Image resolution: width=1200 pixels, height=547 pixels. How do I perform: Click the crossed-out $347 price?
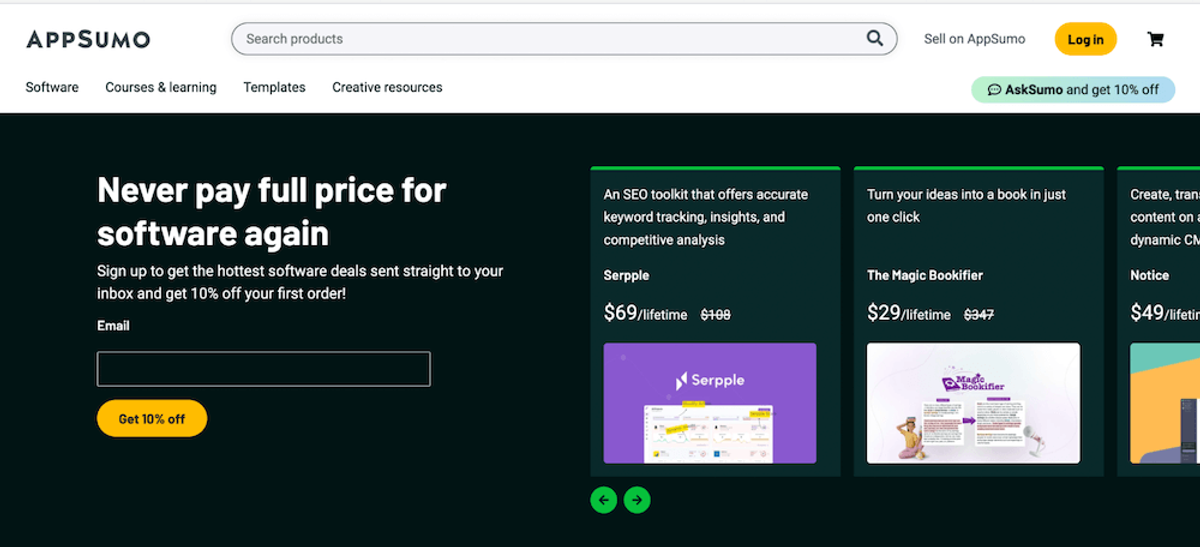979,315
